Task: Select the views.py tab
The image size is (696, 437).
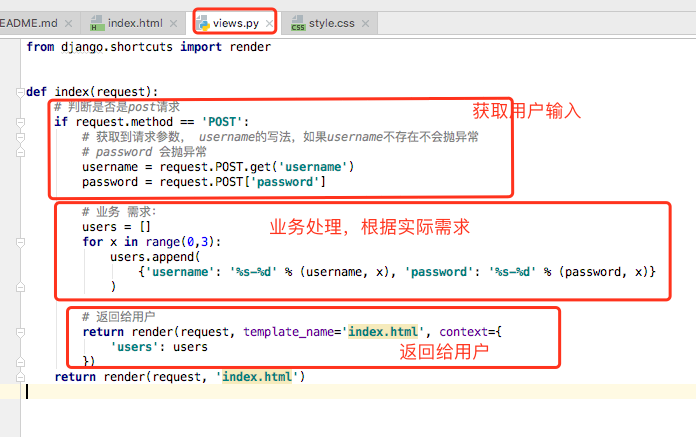Action: [236, 23]
